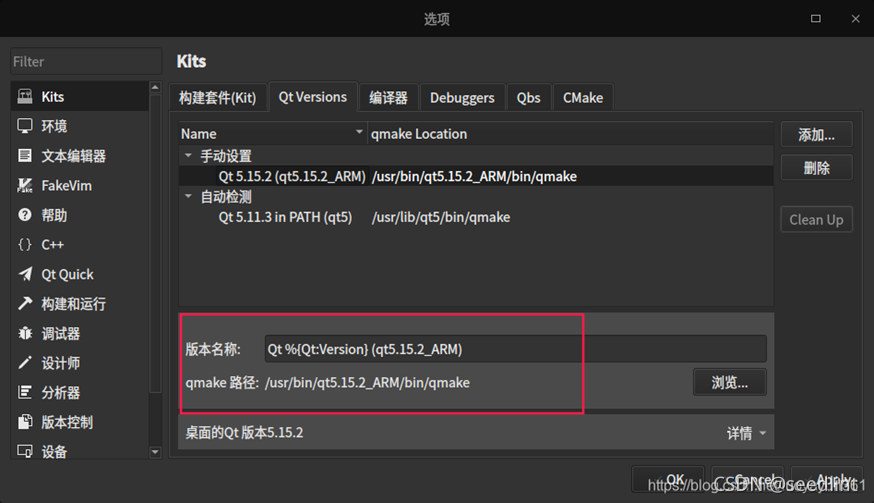This screenshot has height=503, width=874.
Task: Click the OK button
Action: click(668, 479)
